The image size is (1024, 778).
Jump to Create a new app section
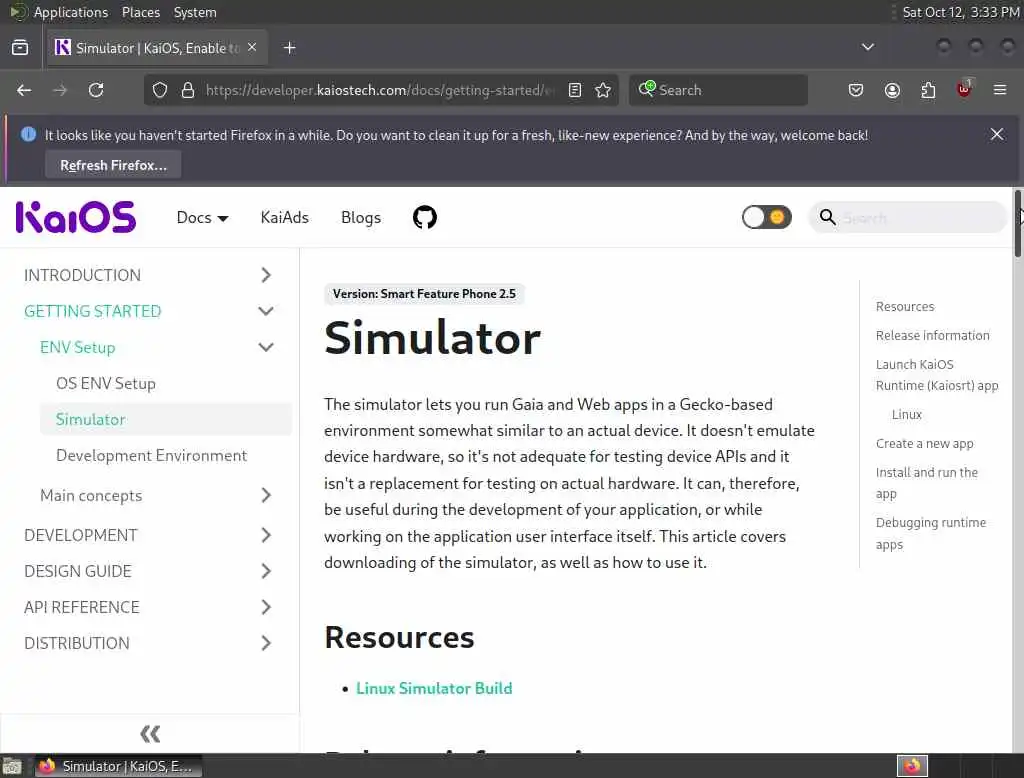click(x=924, y=444)
